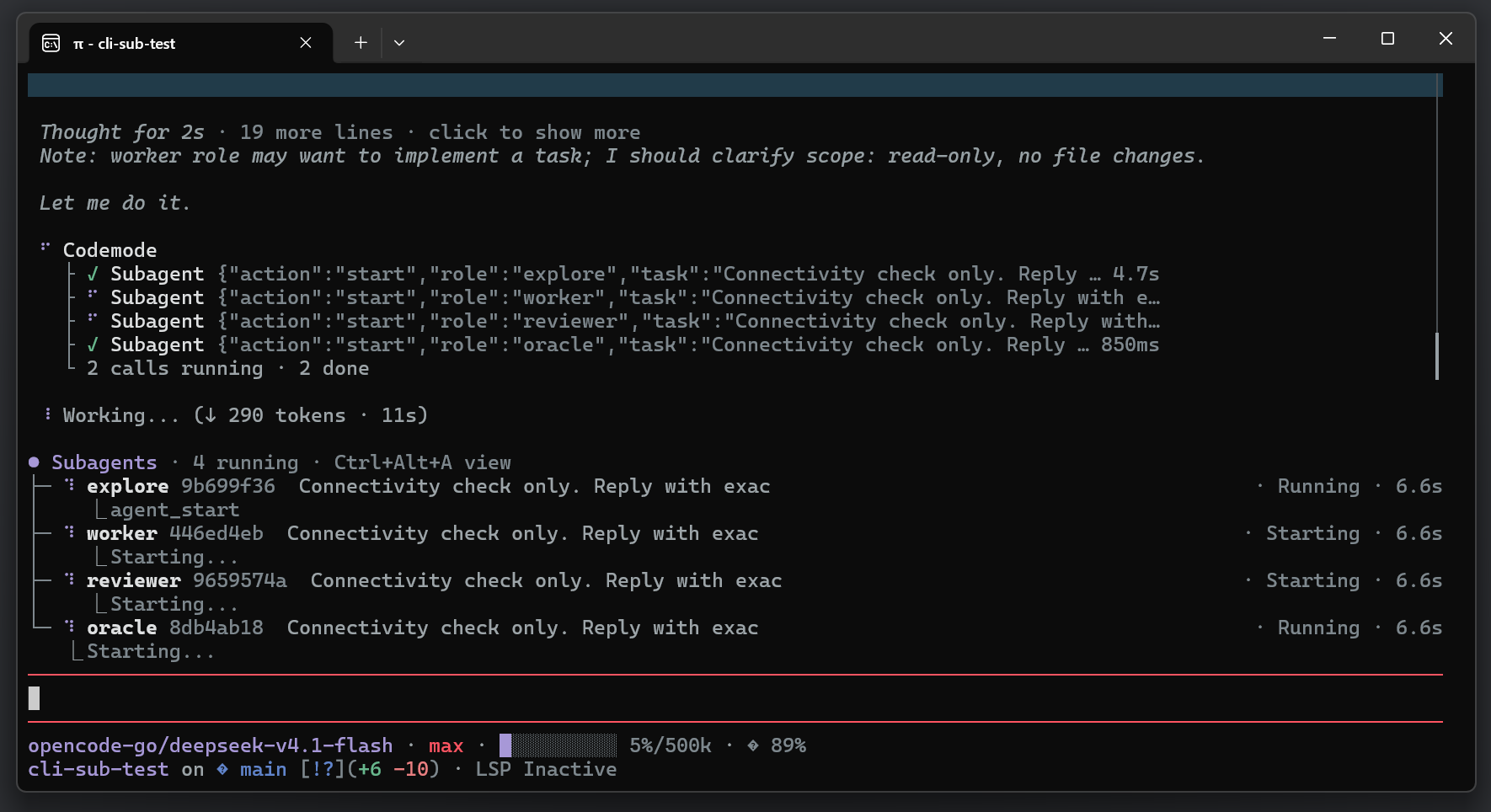The height and width of the screenshot is (812, 1491).
Task: Click opencode-go/deepseek-v4.1-flash model name
Action: click(211, 745)
